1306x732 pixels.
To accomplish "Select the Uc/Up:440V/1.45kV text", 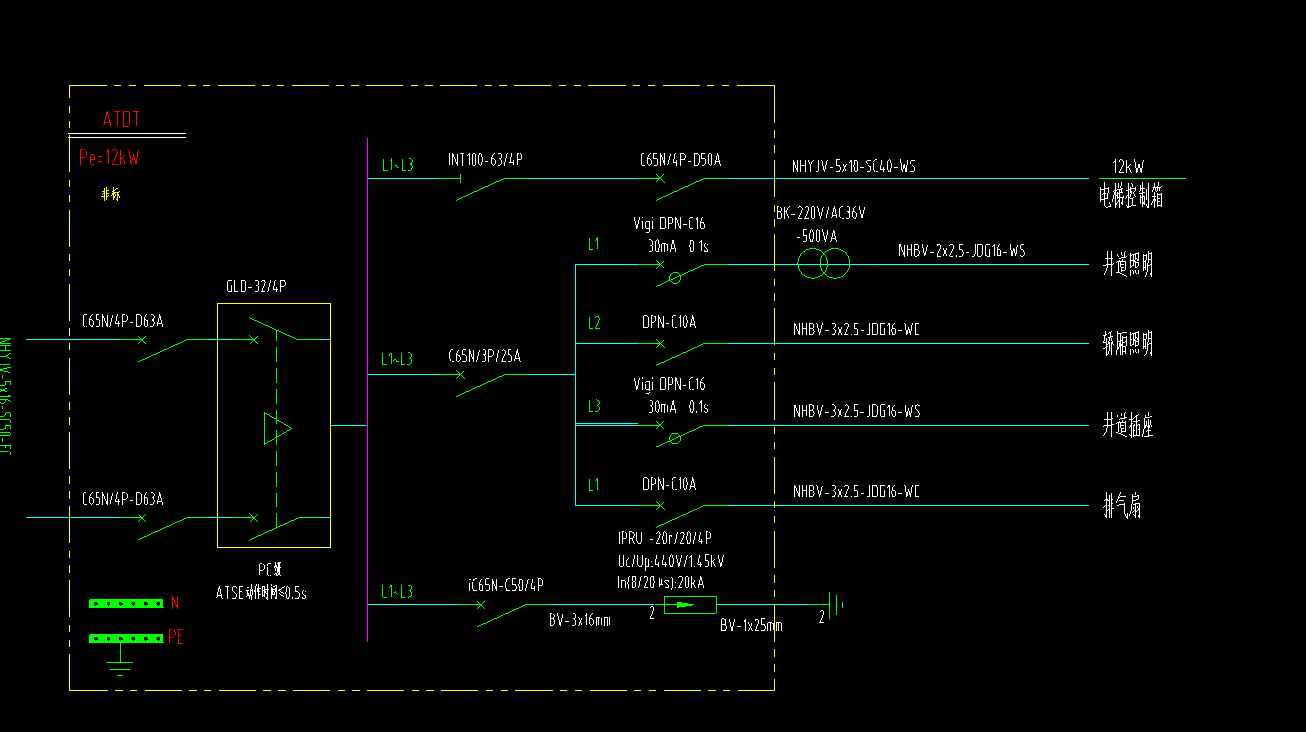I will click(671, 561).
